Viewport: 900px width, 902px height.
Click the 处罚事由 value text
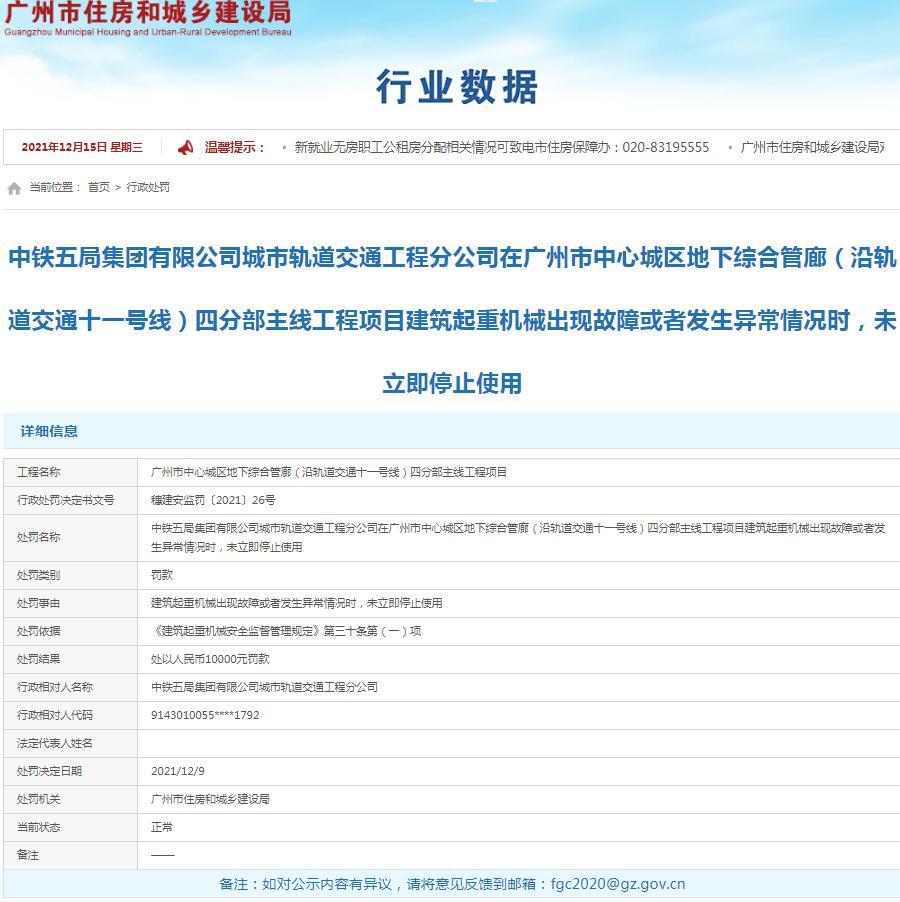297,603
